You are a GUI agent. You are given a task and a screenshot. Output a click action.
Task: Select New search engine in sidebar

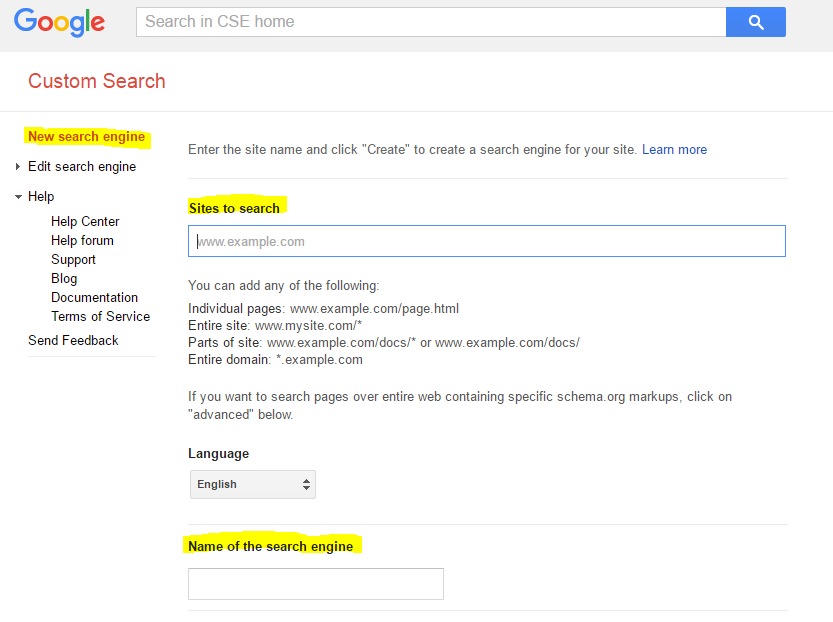tap(87, 137)
